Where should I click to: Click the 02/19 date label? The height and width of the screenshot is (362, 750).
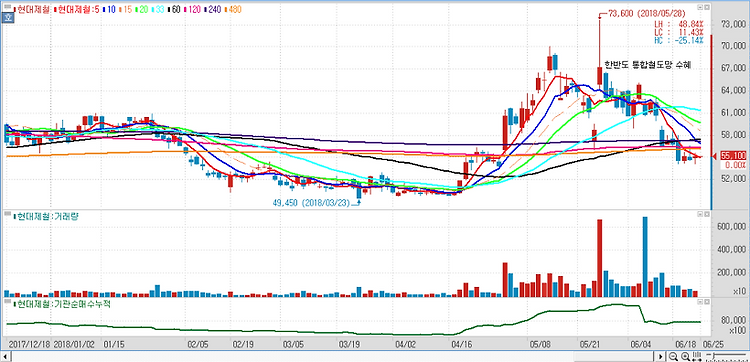[x=242, y=344]
